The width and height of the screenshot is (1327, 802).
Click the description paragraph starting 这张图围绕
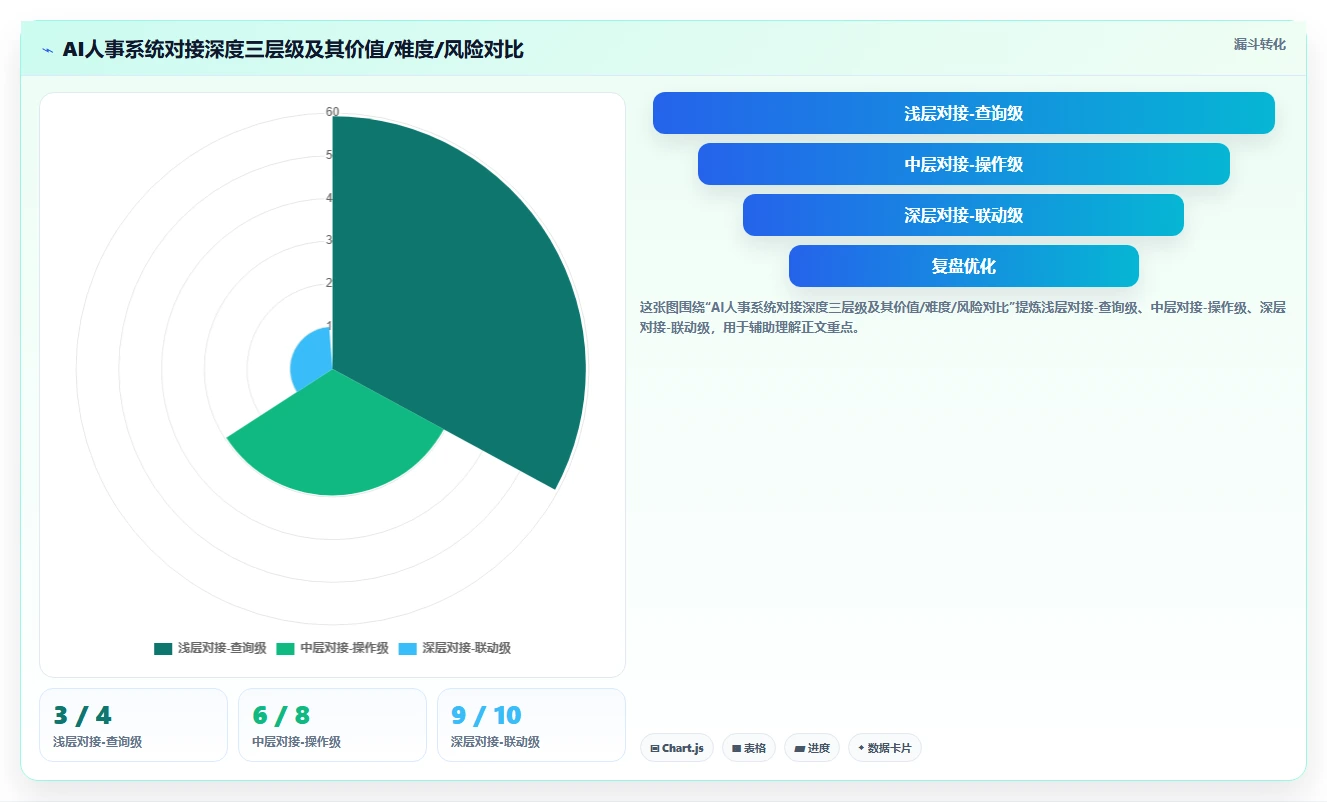(x=963, y=317)
